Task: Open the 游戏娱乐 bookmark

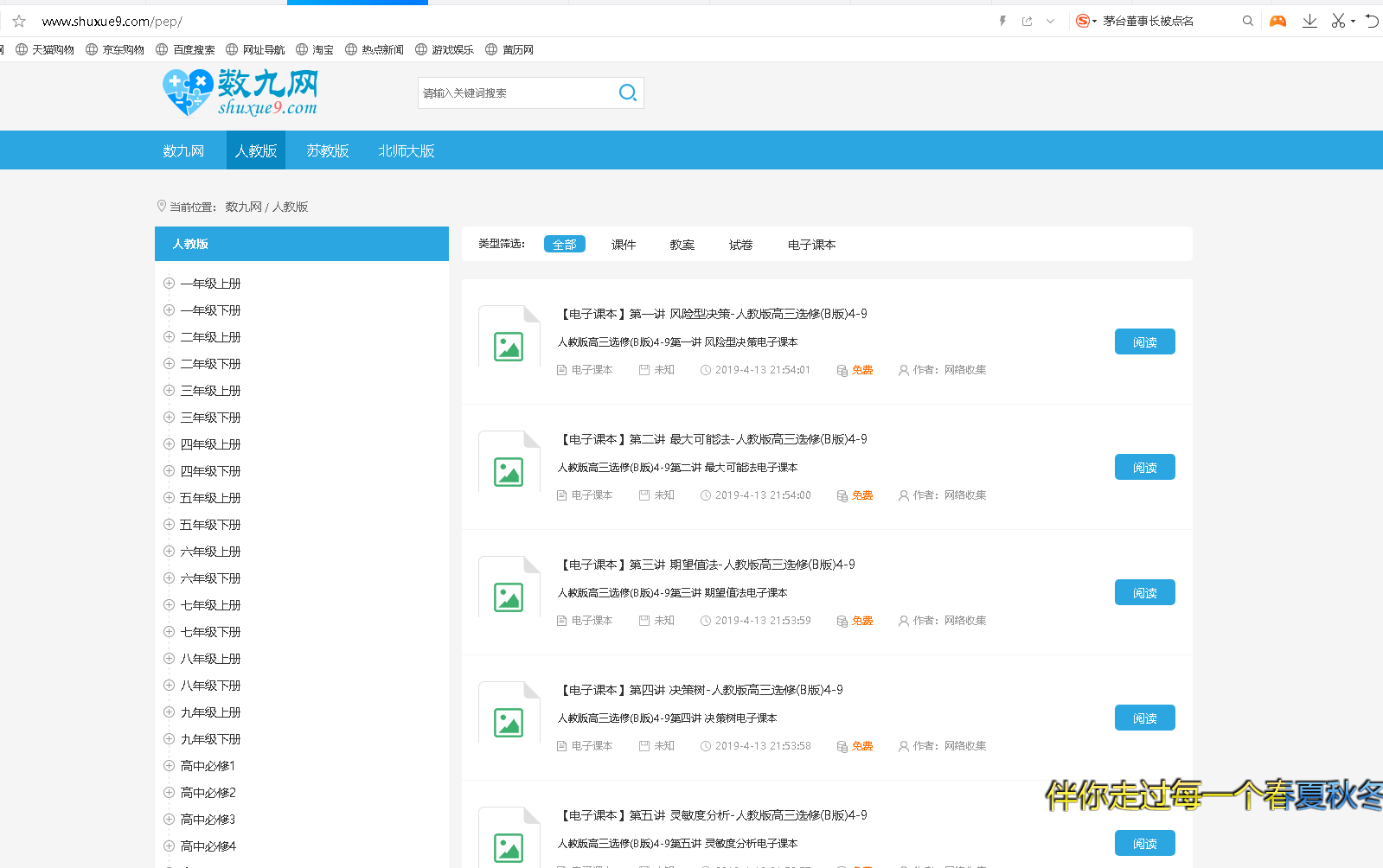Action: (445, 49)
